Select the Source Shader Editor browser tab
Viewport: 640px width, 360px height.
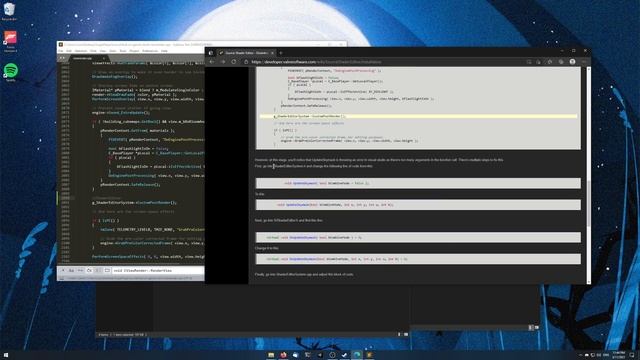click(246, 53)
